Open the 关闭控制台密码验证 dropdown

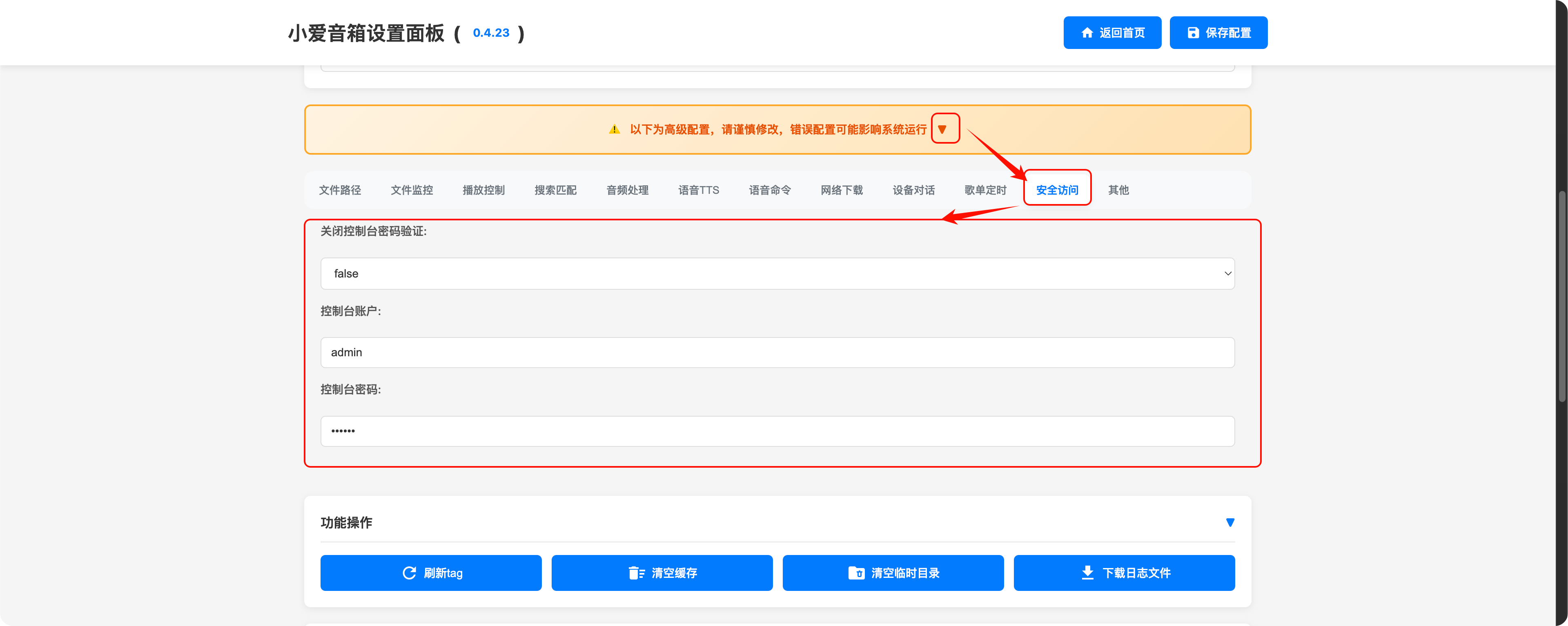pyautogui.click(x=777, y=273)
